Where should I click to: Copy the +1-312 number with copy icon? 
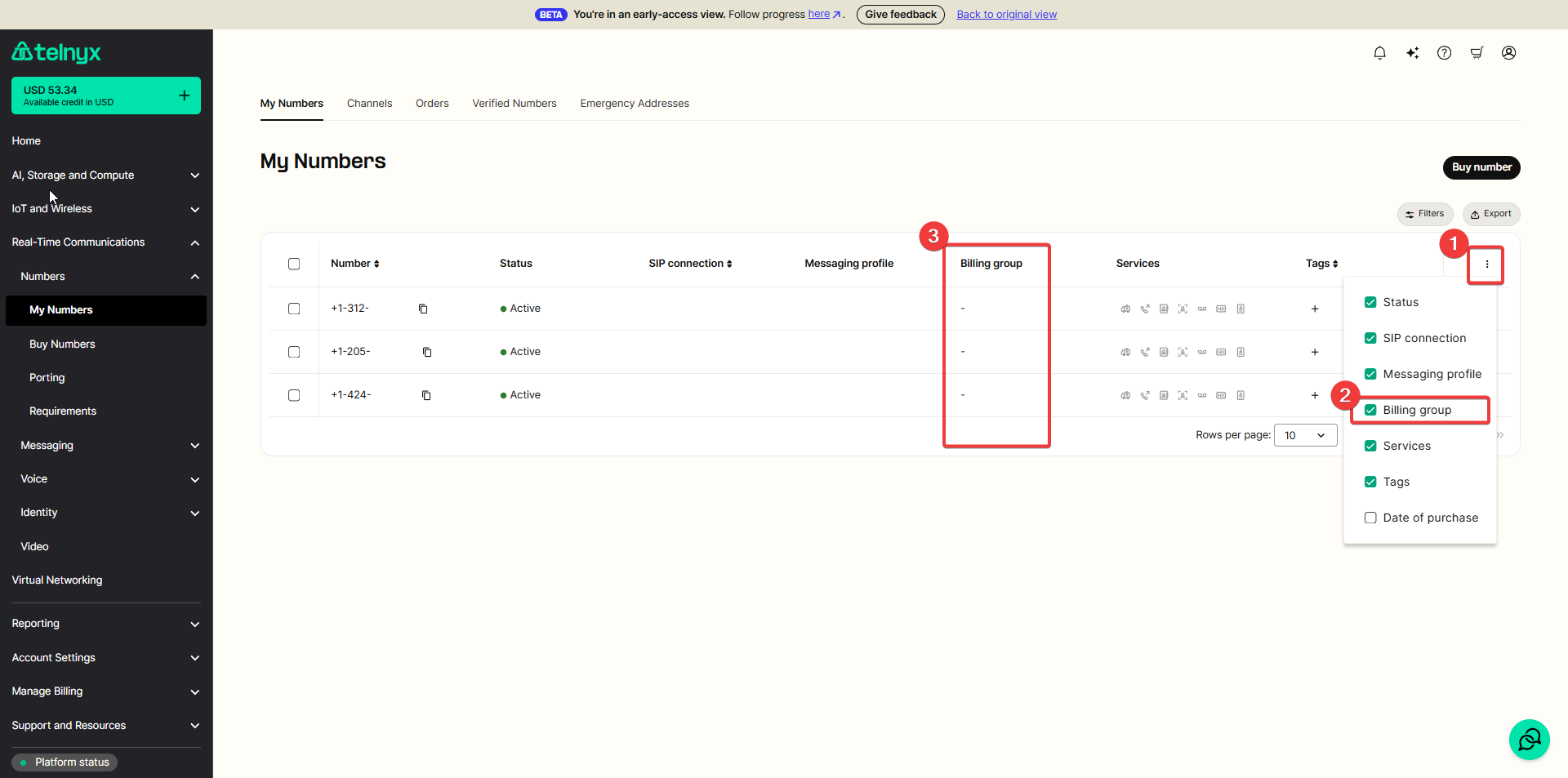(x=423, y=309)
